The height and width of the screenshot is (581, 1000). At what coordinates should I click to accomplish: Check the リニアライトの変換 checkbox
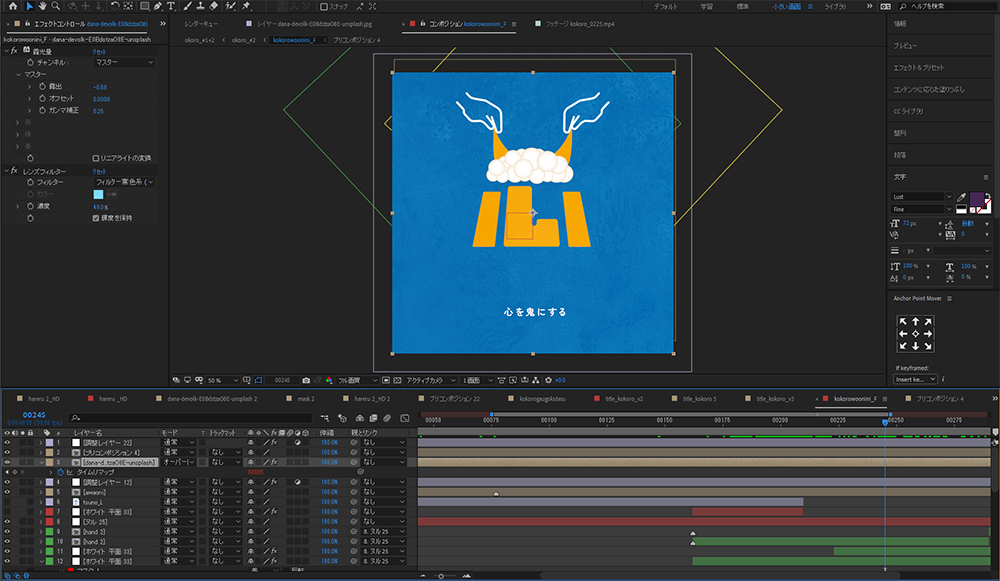(x=95, y=158)
